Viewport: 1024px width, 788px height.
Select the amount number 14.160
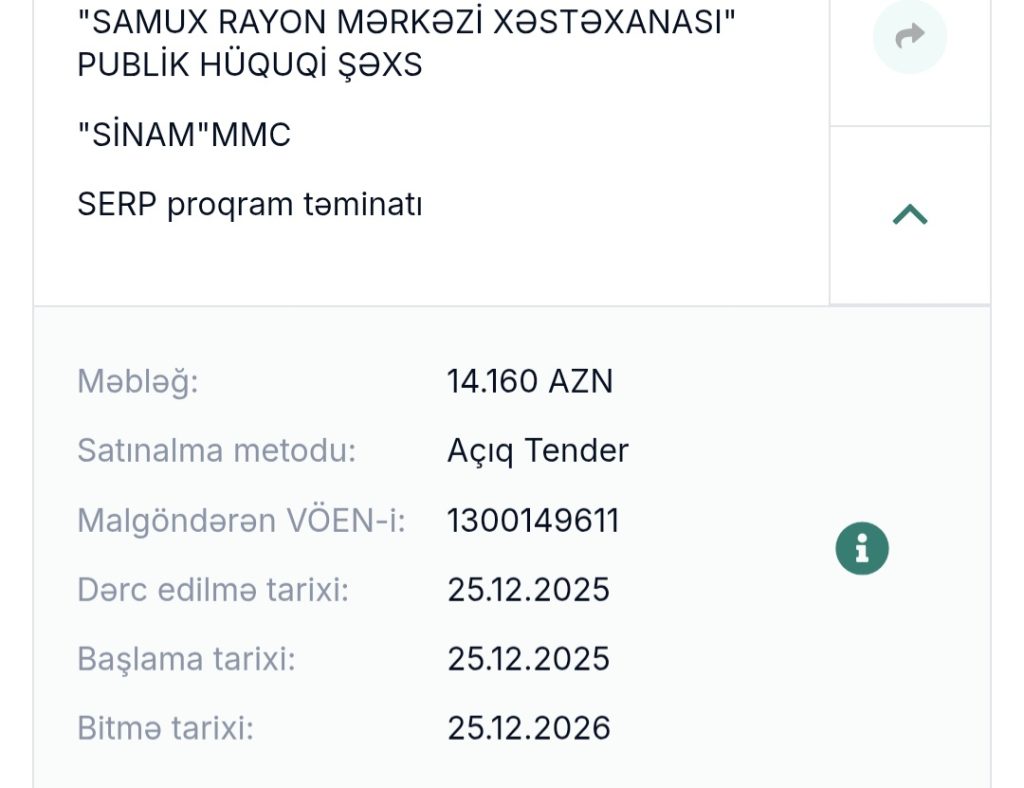click(x=490, y=381)
